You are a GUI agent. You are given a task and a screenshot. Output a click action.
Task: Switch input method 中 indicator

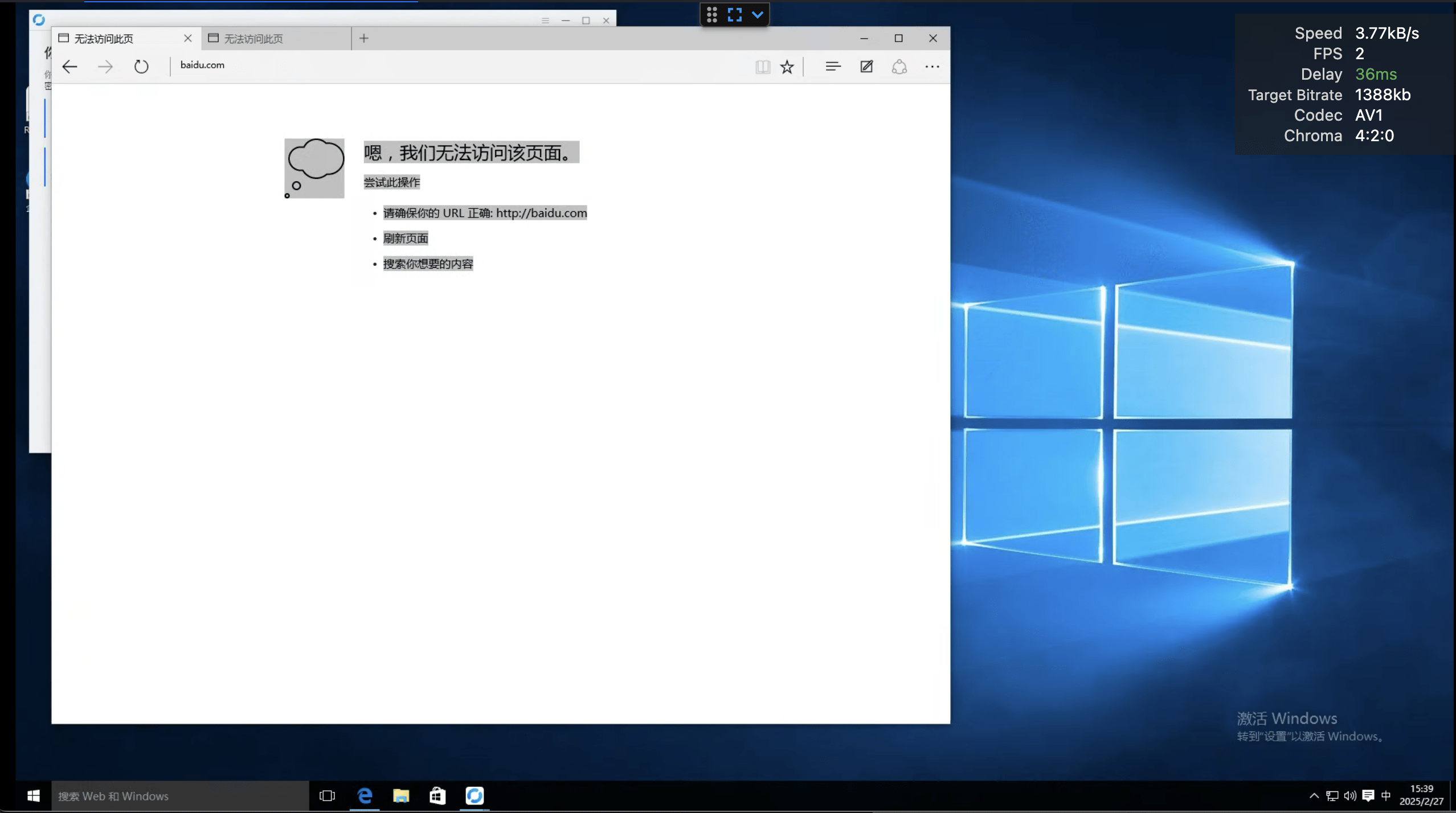click(1386, 795)
